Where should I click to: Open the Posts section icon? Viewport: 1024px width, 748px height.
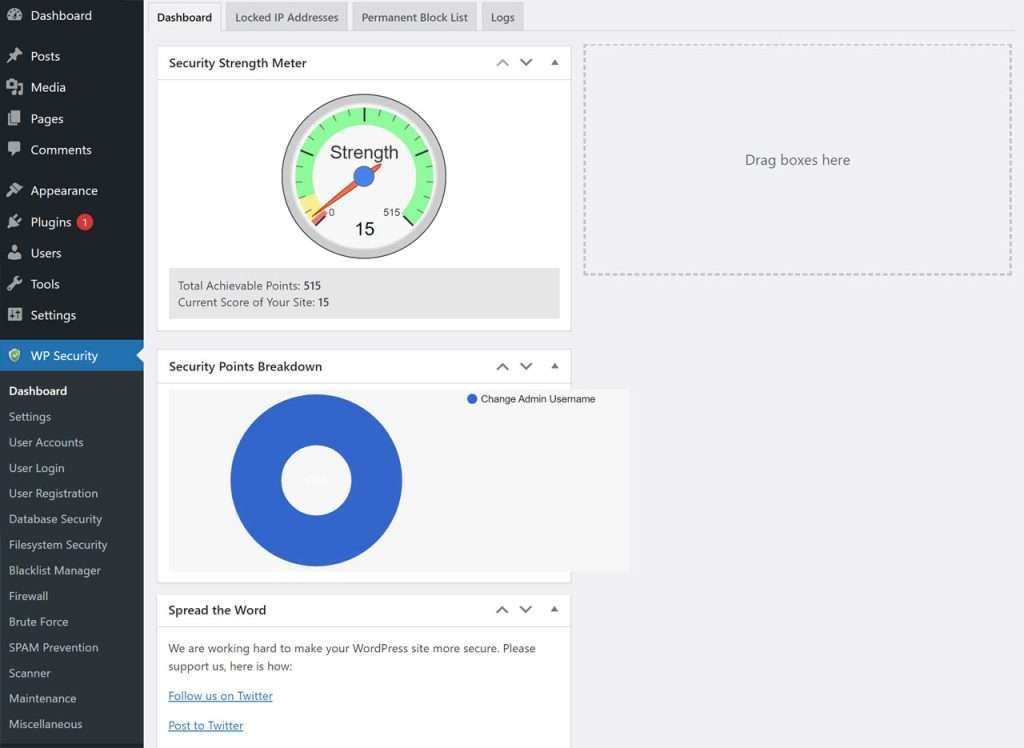13,56
